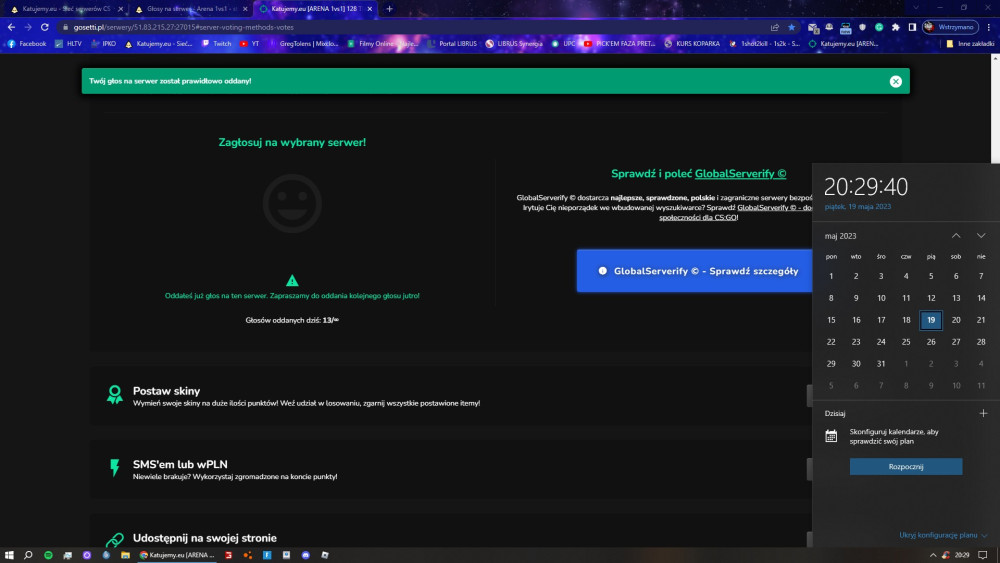This screenshot has width=1000, height=563.
Task: Show hidden system tray icons
Action: click(932, 555)
